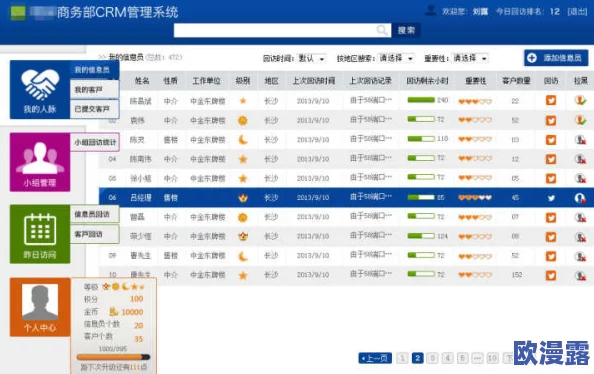
Task: Open the 回访时间 dropdown showing 默认
Action: click(311, 58)
